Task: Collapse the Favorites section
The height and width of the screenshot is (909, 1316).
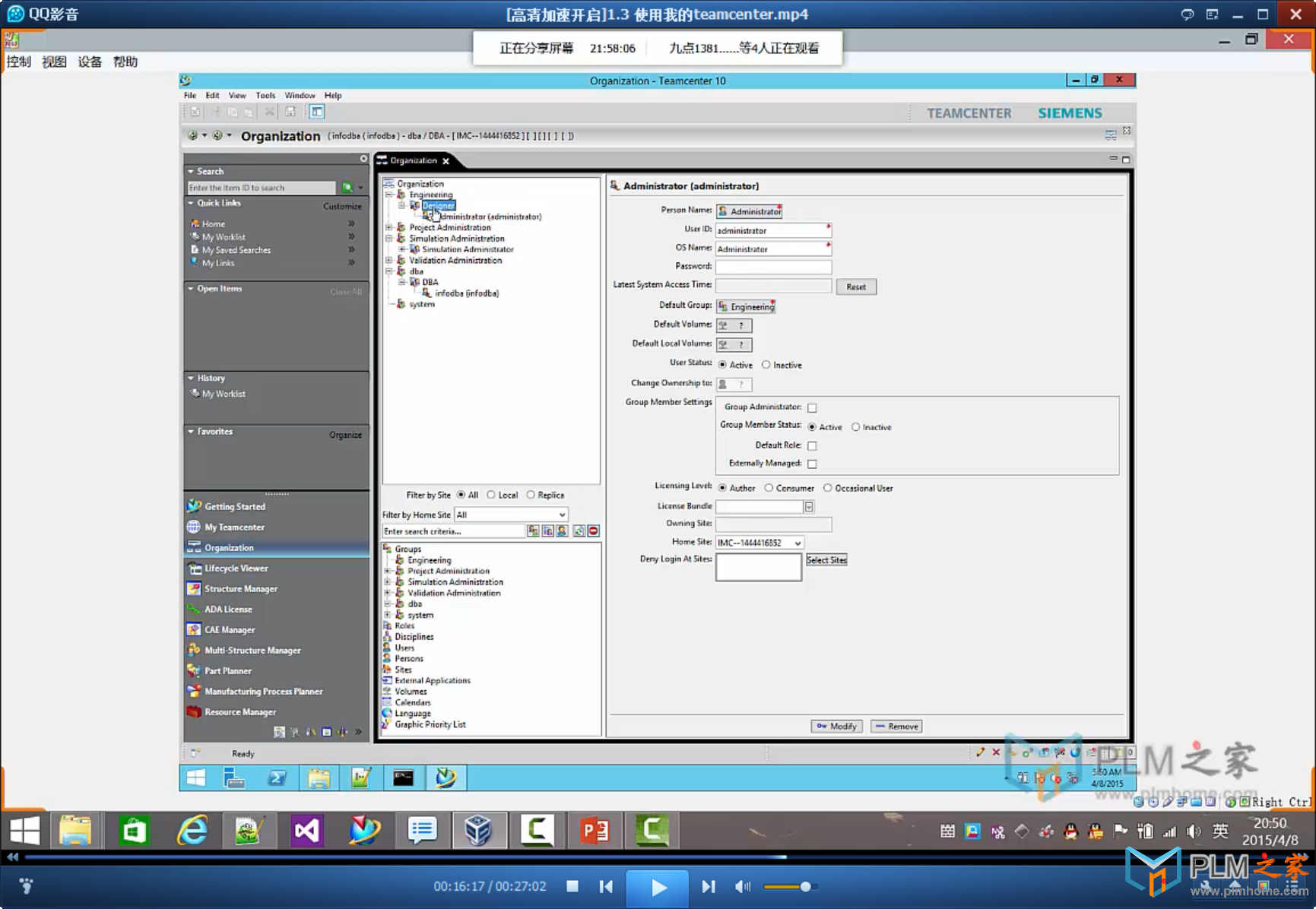Action: [191, 431]
